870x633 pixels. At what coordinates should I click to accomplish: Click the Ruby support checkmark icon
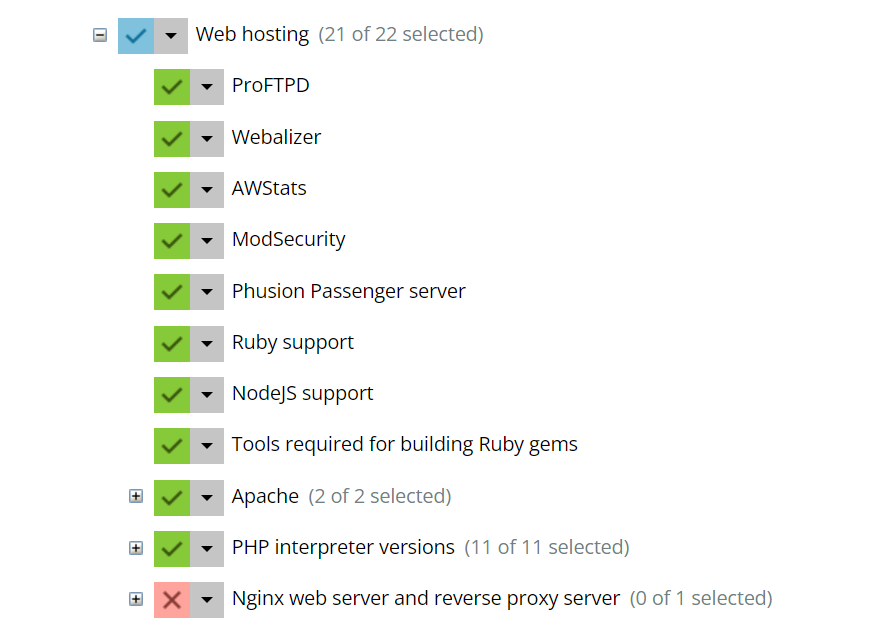172,343
